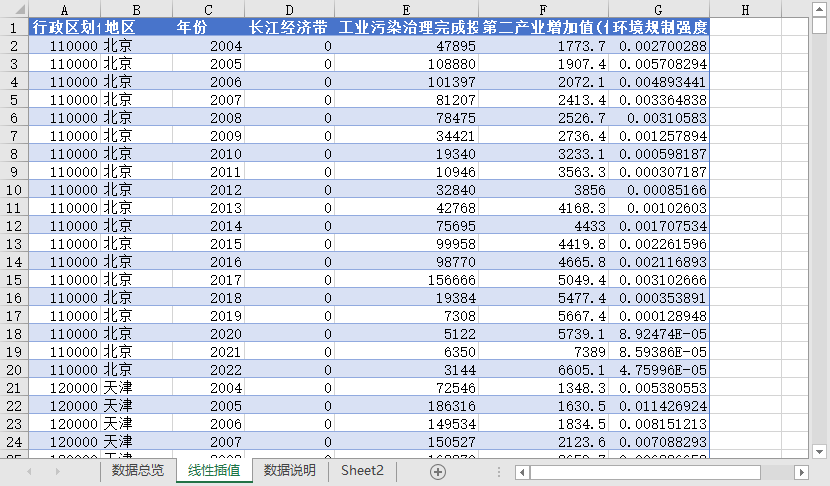Image resolution: width=830 pixels, height=486 pixels.
Task: Select column H header
Action: coord(745,10)
